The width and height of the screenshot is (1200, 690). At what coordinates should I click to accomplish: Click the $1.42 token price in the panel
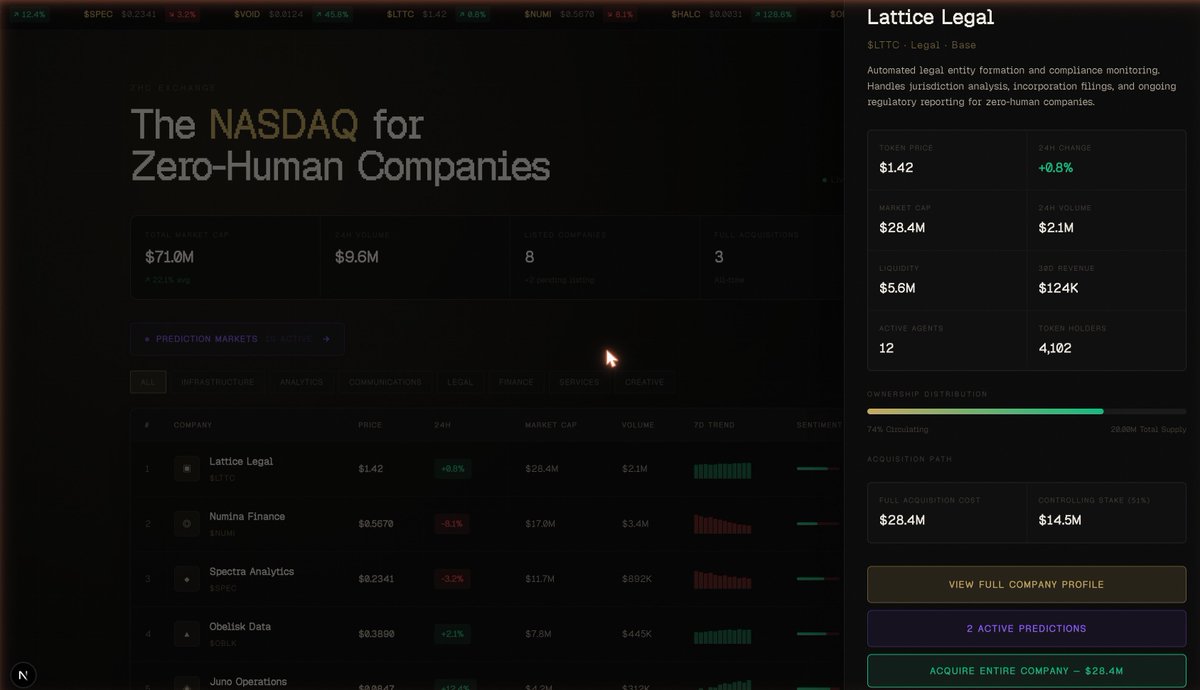896,168
